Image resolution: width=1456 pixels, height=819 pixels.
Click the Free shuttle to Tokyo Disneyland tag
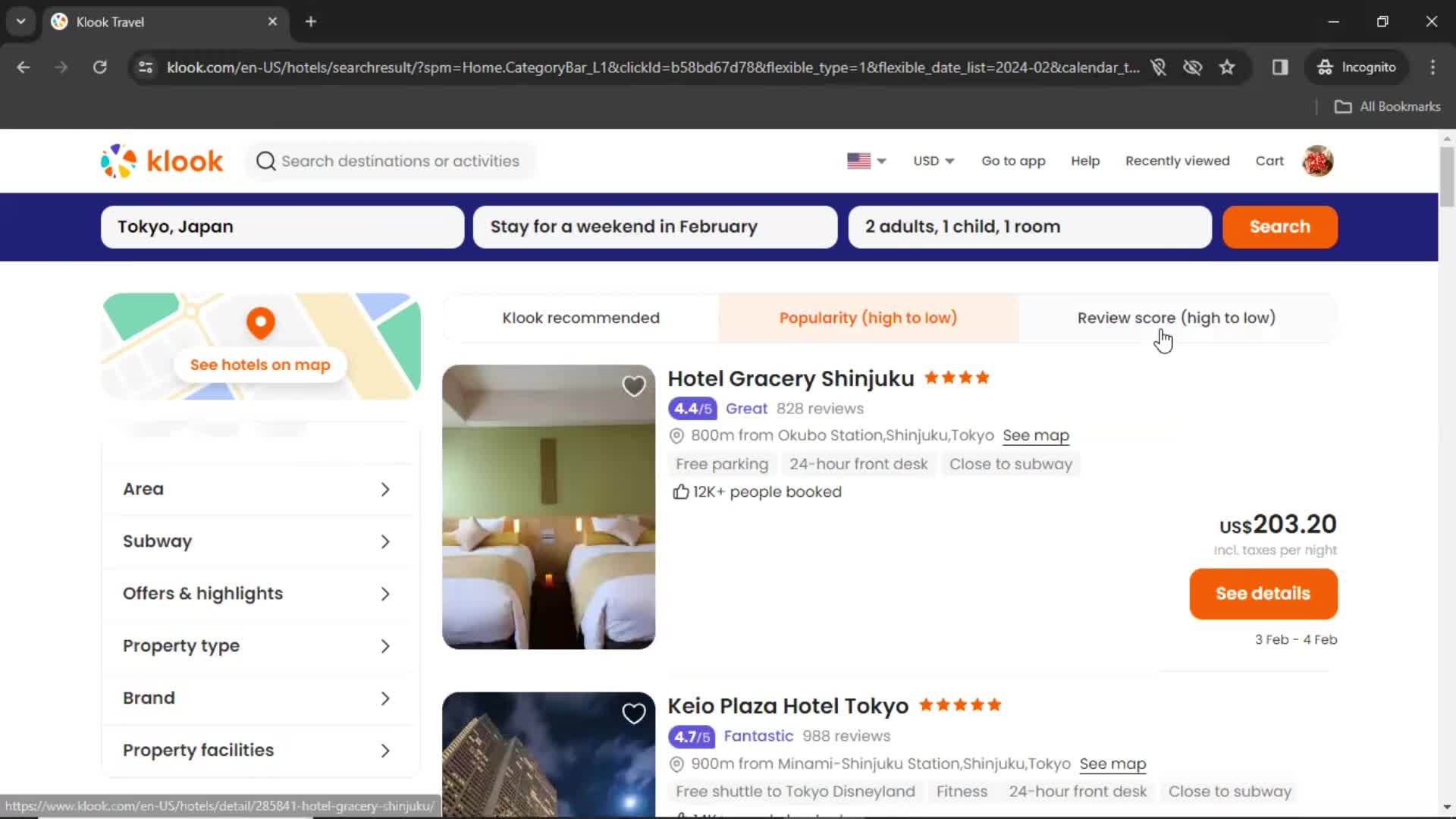pos(795,792)
